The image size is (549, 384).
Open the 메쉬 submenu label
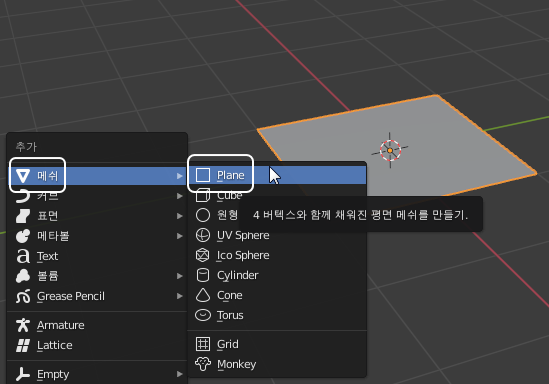(x=47, y=176)
